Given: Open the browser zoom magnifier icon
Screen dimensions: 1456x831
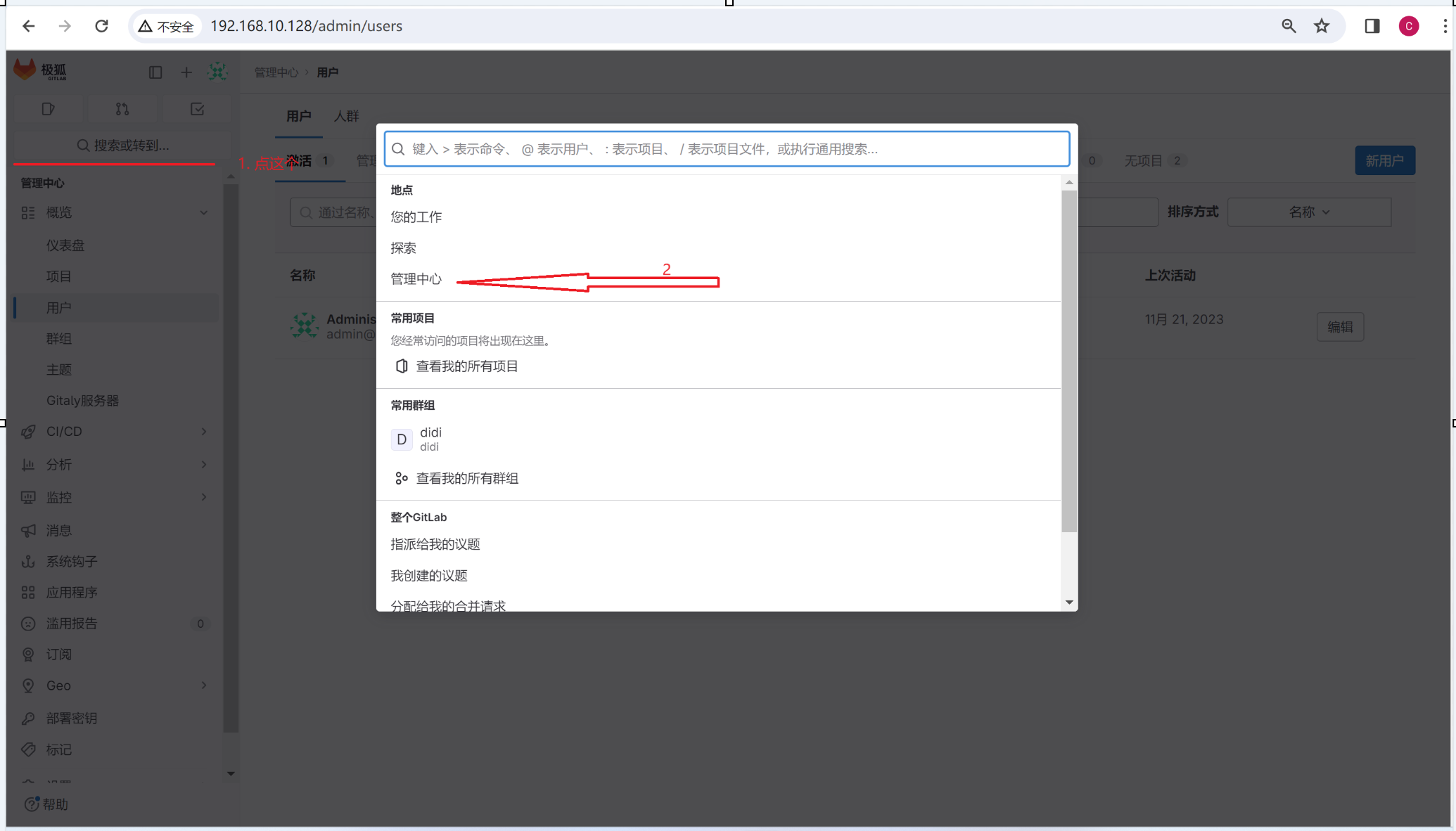Looking at the screenshot, I should (1289, 26).
